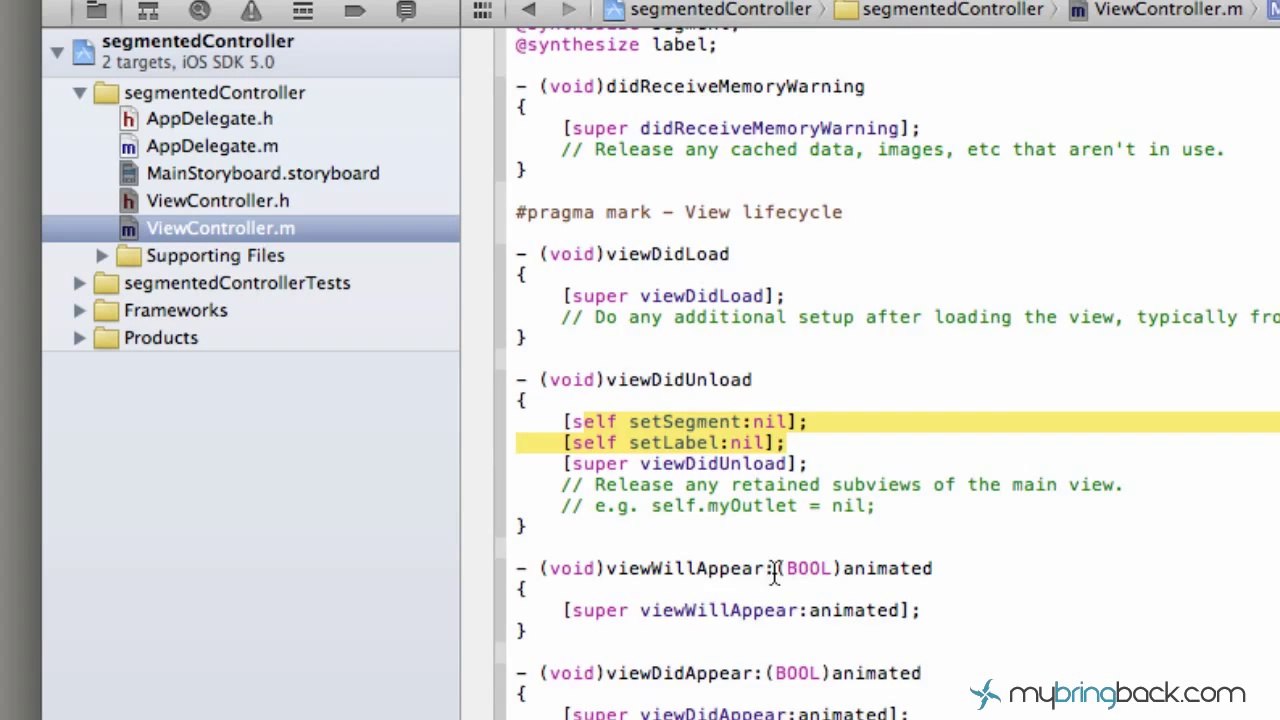Click the AppDelegate.h header file icon
The image size is (1280, 720).
click(128, 119)
